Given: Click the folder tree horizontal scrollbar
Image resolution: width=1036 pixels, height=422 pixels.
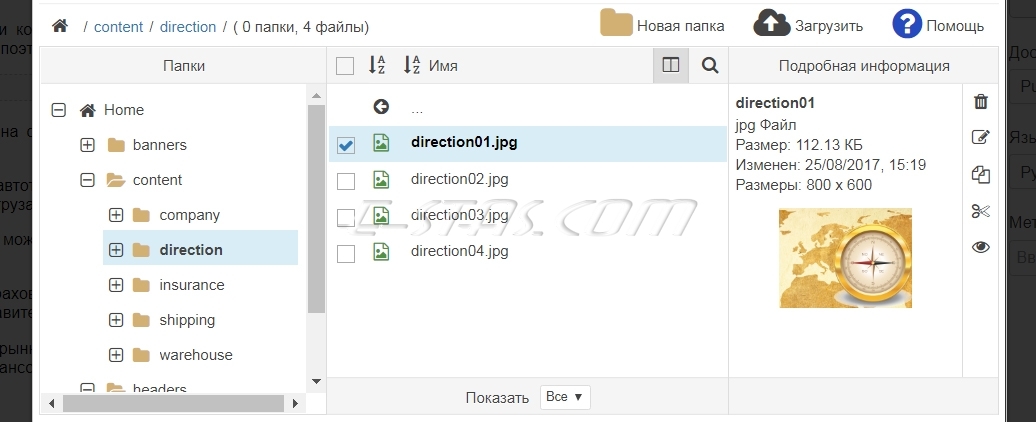Looking at the screenshot, I should click(x=173, y=403).
